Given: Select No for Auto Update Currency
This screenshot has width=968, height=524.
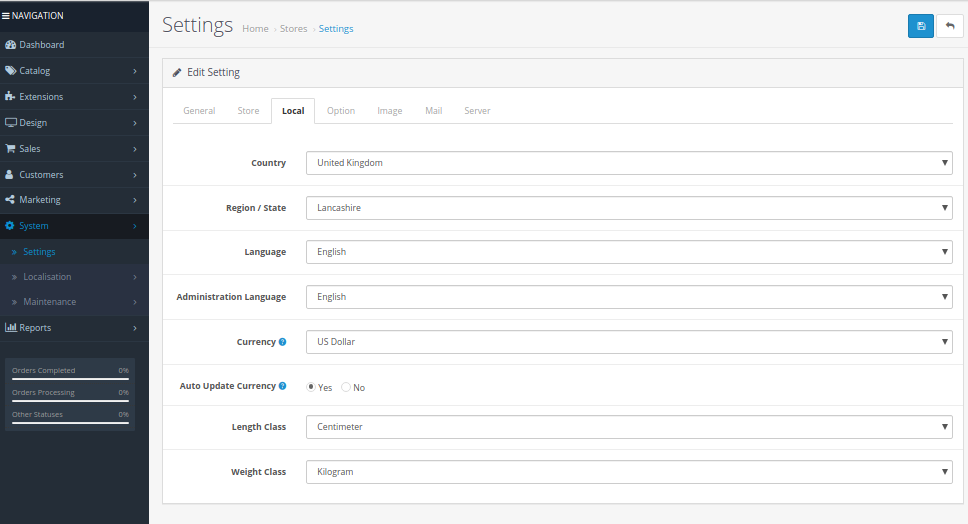Looking at the screenshot, I should point(346,387).
